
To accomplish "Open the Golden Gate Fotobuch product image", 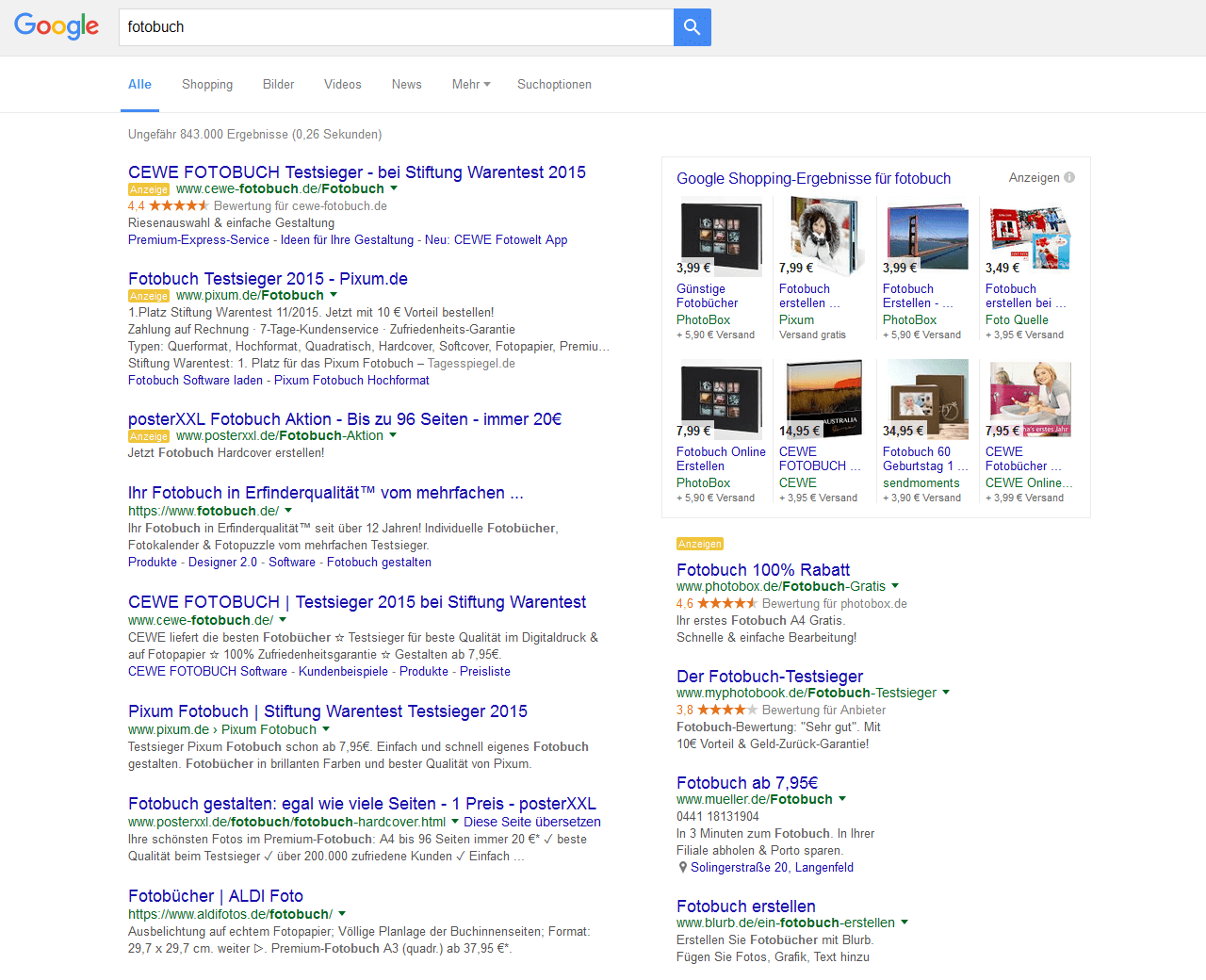I will click(x=926, y=237).
